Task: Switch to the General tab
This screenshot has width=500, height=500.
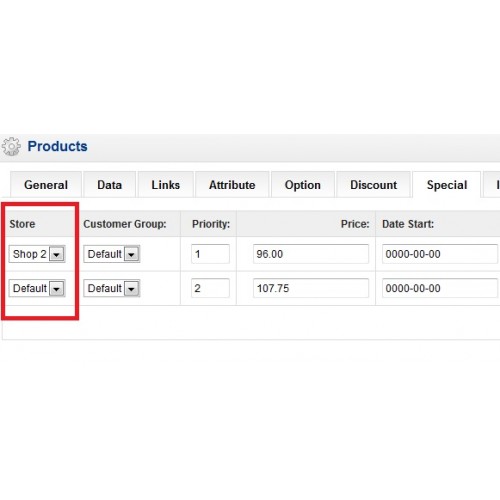Action: click(46, 185)
